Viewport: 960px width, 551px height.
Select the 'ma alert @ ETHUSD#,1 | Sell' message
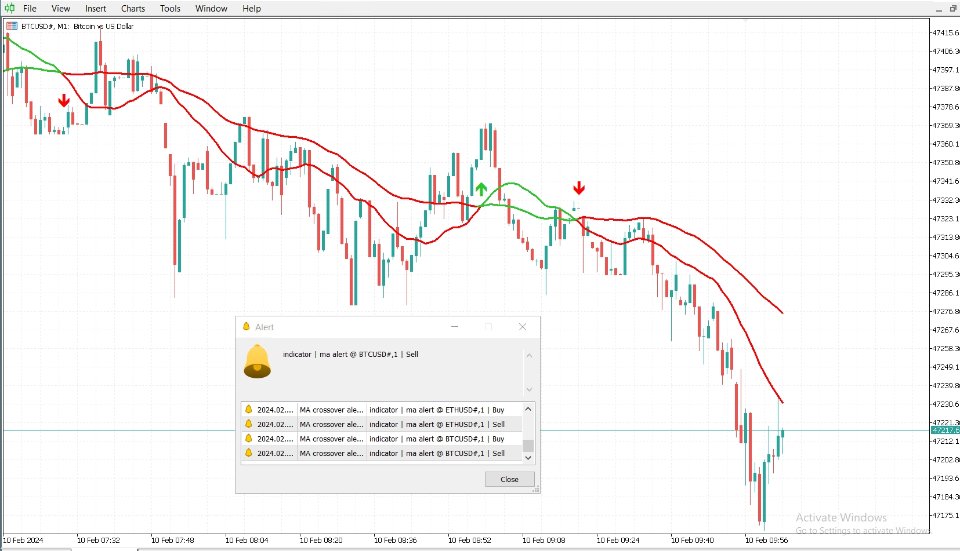tap(437, 424)
